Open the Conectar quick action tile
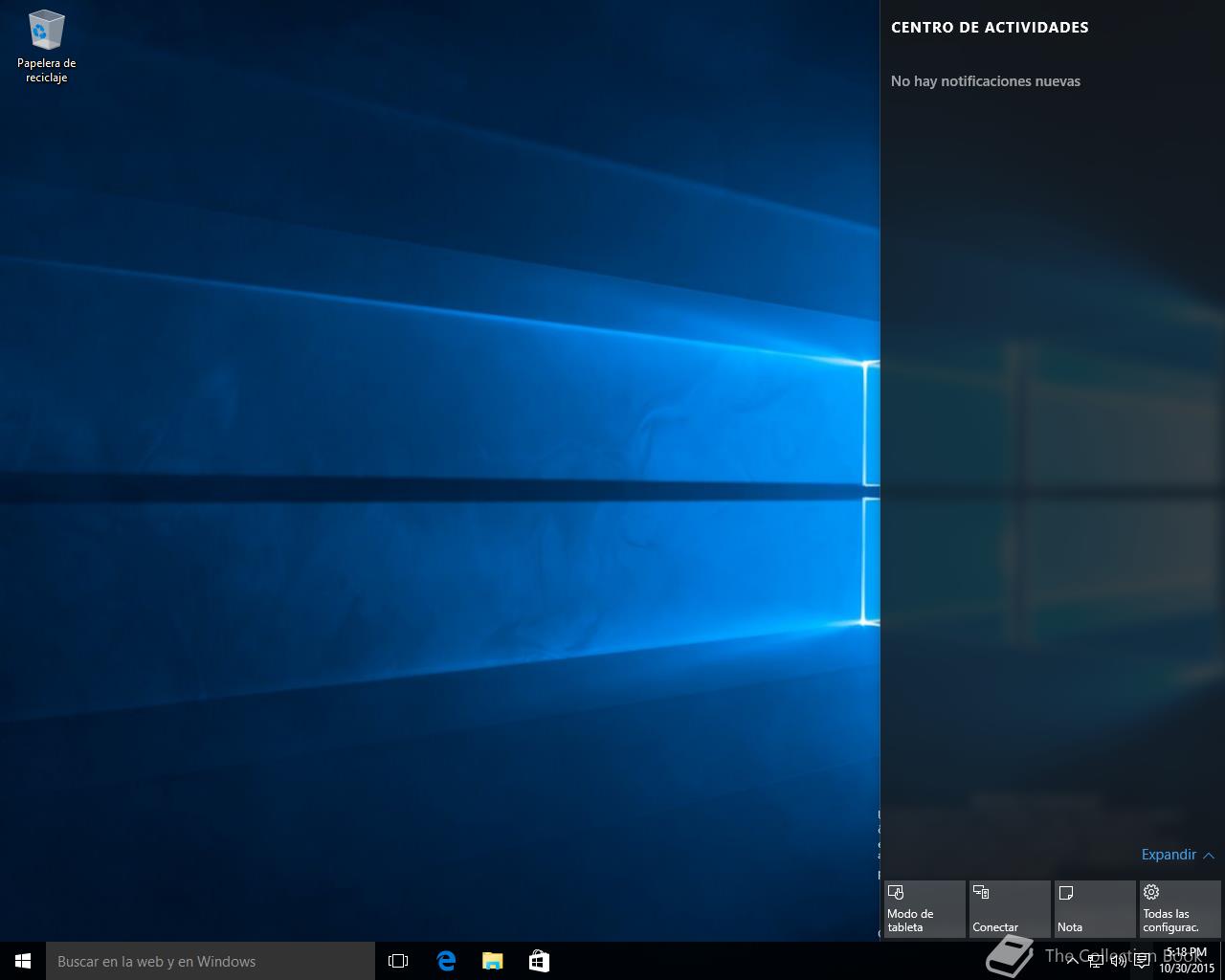Screen dimensions: 1225x980 [1010, 909]
